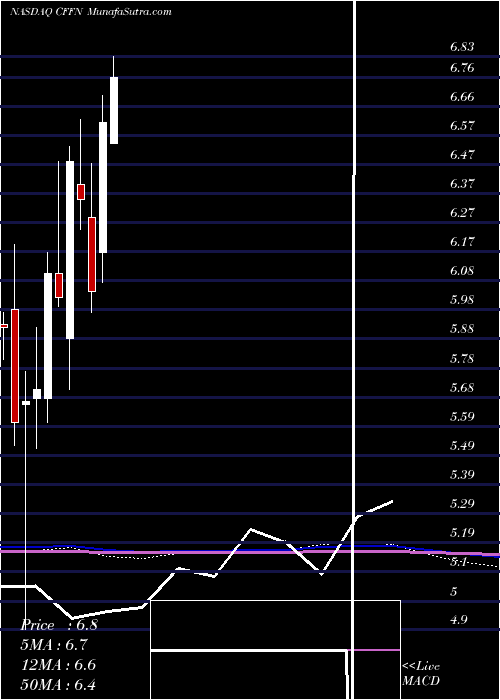Click the 6.57 price axis label

point(462,125)
